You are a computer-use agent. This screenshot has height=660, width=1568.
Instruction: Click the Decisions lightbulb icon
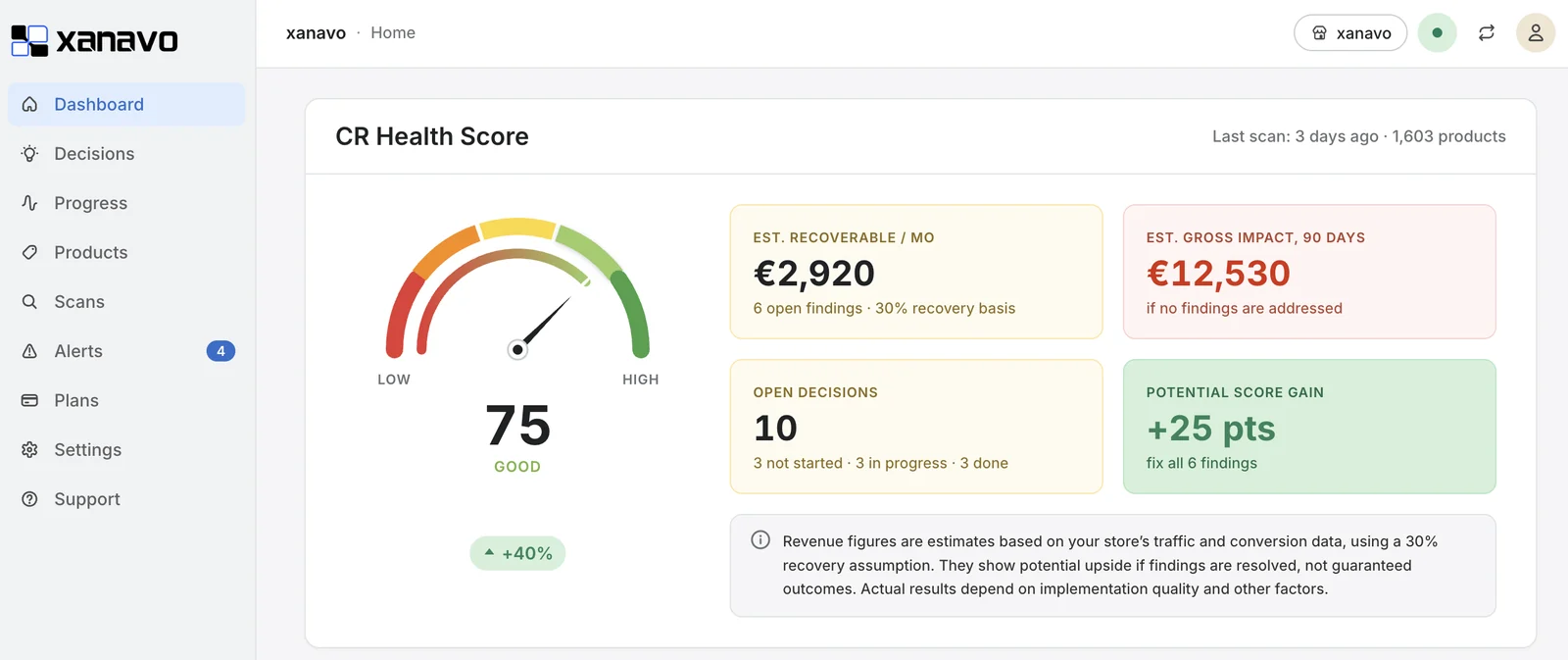point(30,154)
